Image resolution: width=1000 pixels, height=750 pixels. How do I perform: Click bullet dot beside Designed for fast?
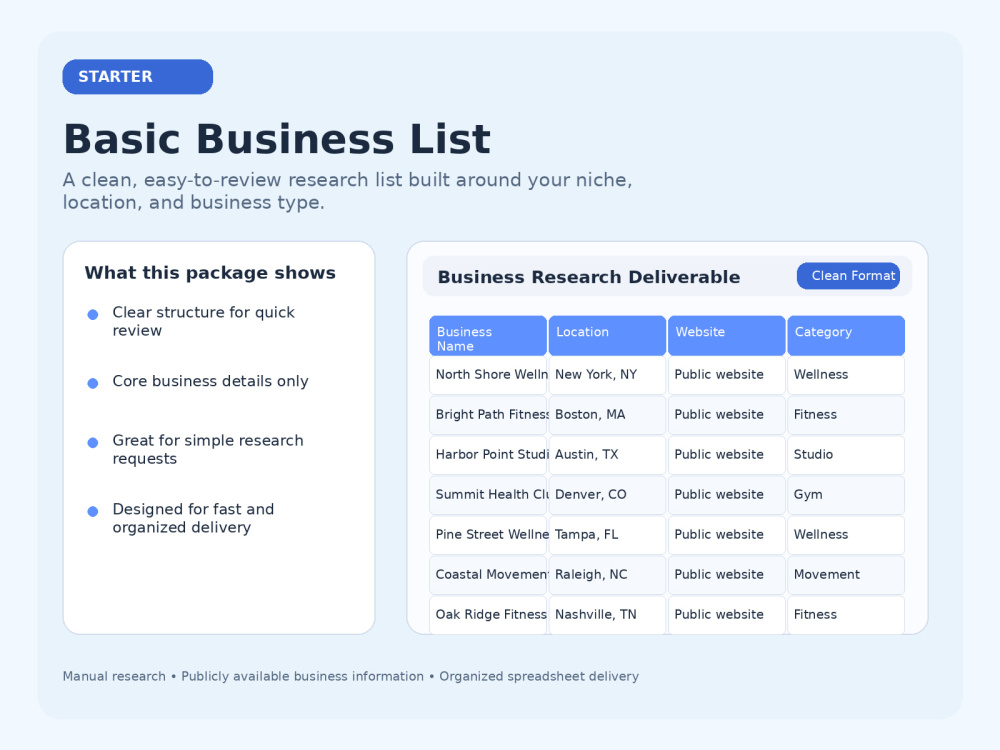92,511
